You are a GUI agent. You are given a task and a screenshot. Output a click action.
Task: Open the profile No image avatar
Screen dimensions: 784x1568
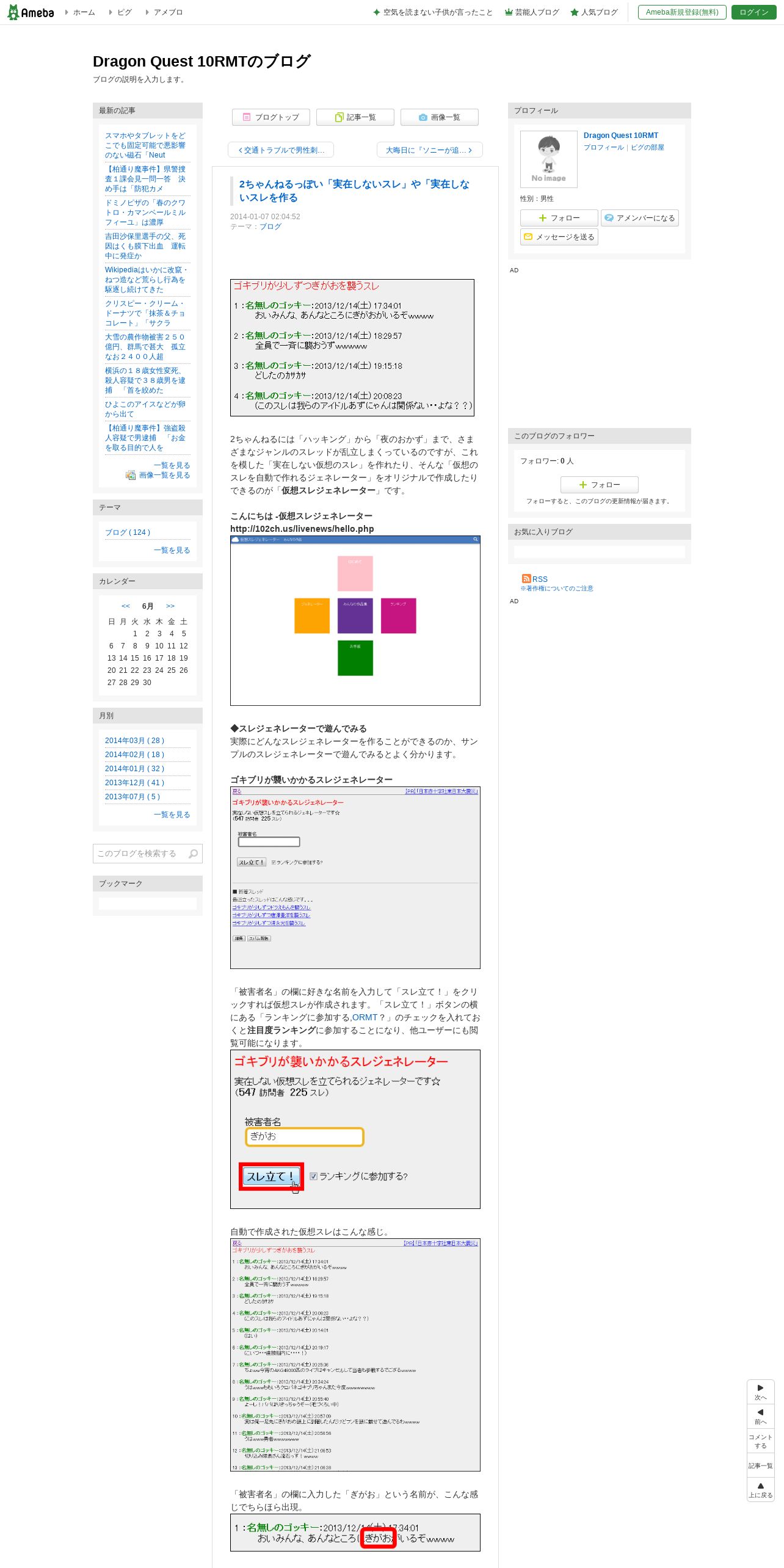[549, 159]
